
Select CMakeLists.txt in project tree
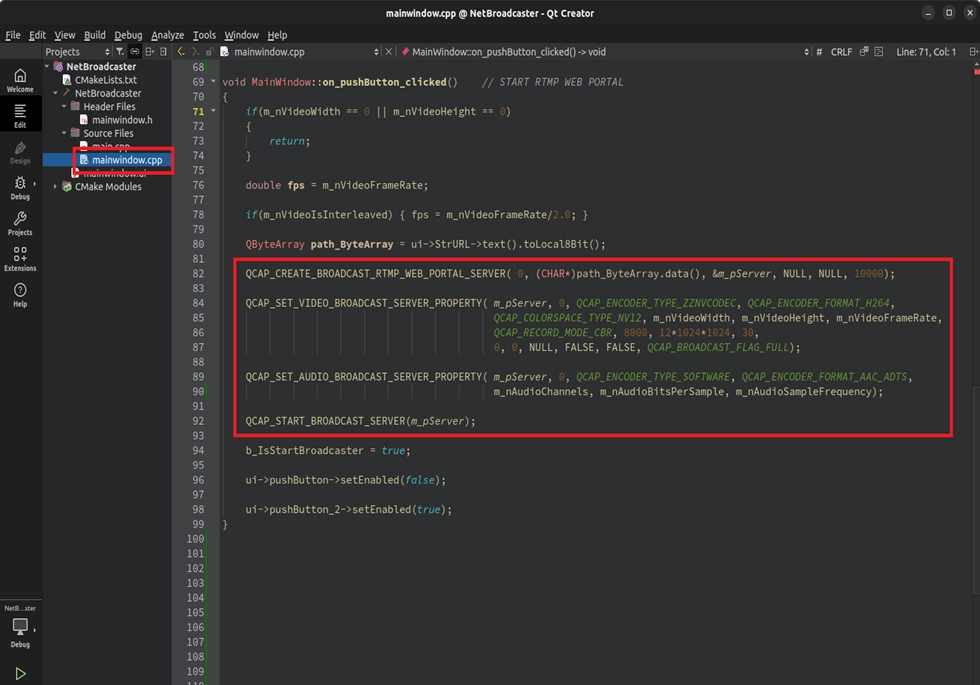click(106, 80)
